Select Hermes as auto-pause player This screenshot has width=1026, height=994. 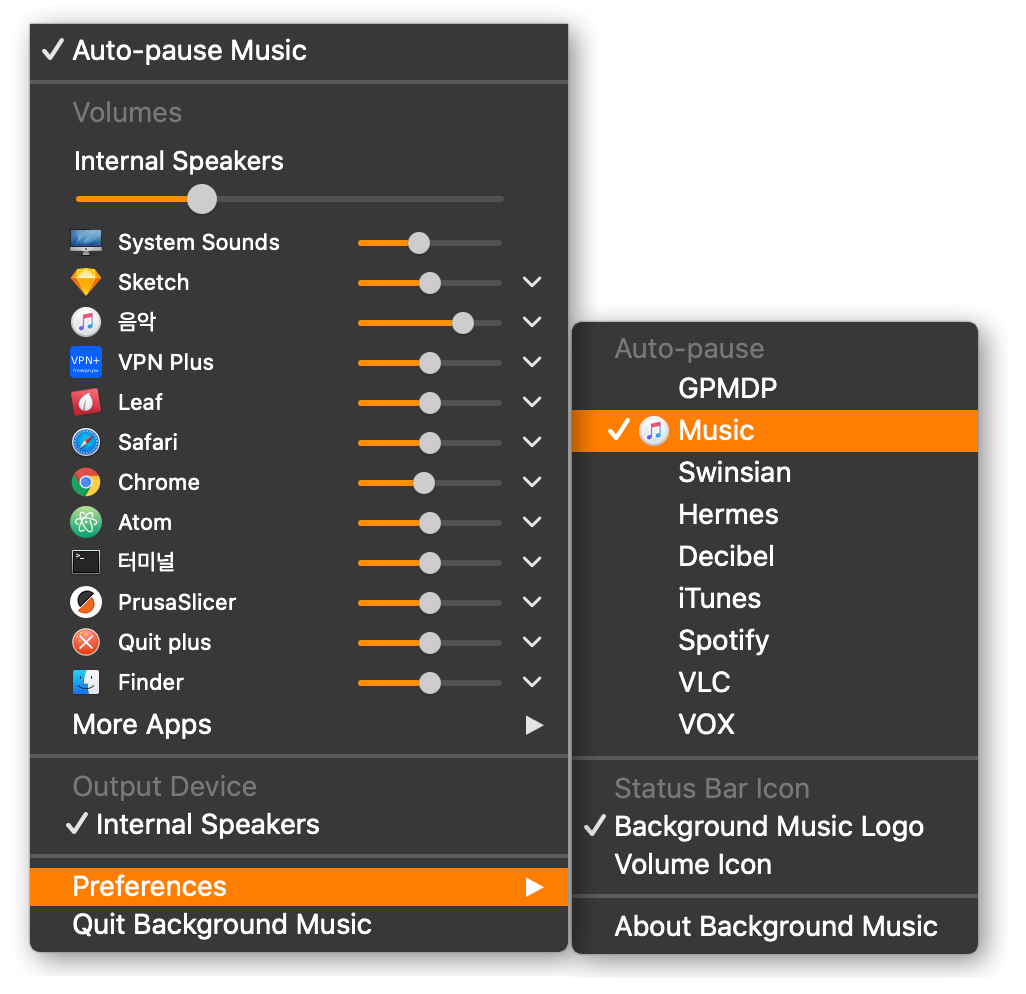pyautogui.click(x=775, y=514)
